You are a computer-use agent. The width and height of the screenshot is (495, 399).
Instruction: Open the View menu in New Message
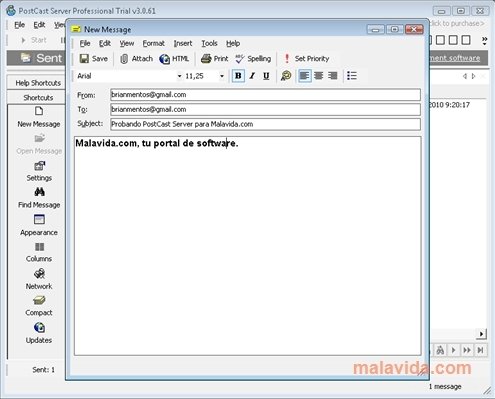pyautogui.click(x=127, y=43)
